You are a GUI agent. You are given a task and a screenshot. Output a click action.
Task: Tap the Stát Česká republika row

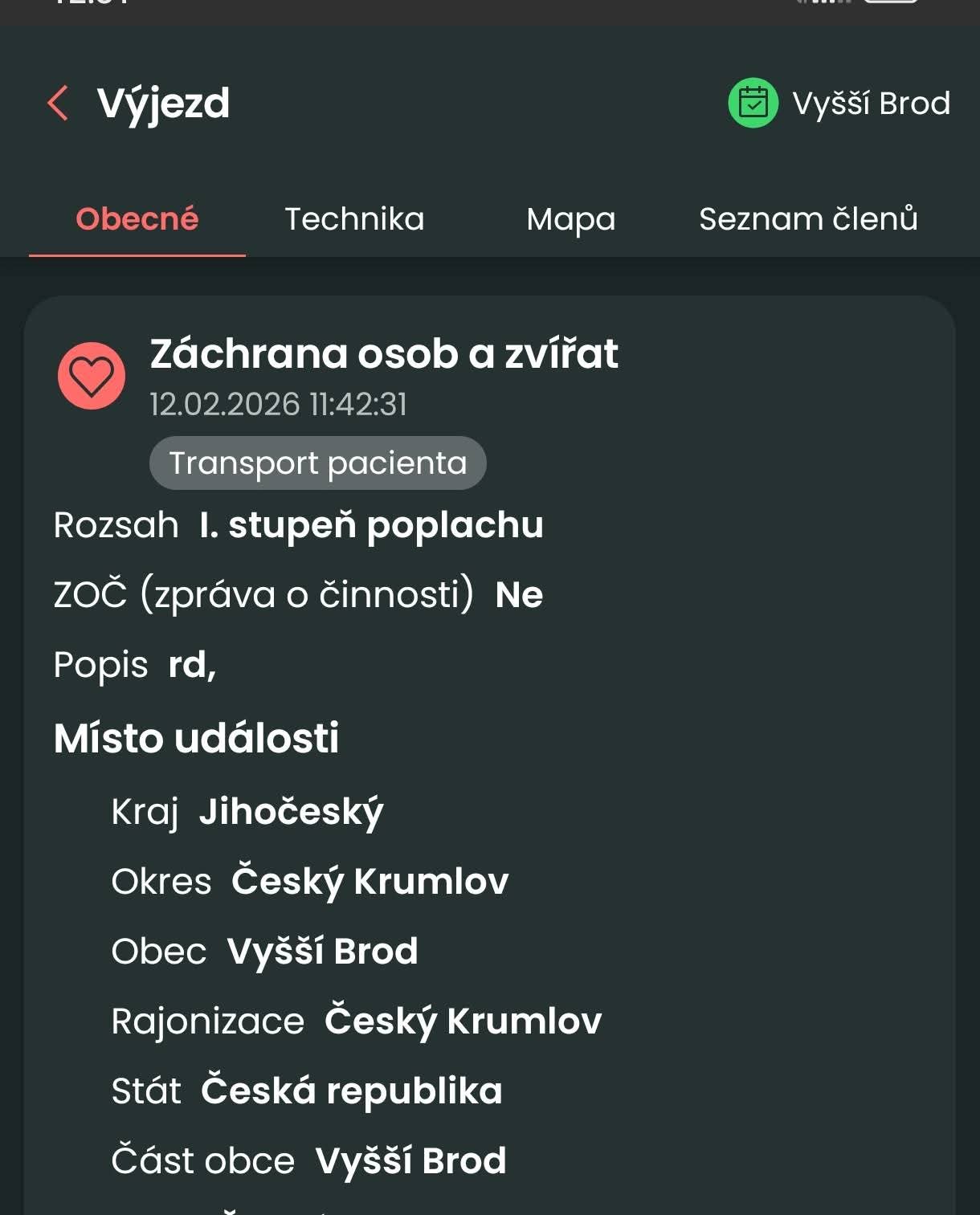(x=307, y=1091)
